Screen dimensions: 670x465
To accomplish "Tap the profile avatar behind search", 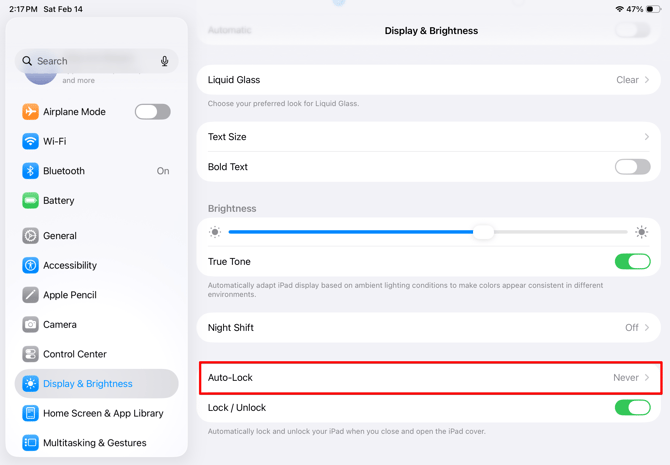I will [x=41, y=78].
